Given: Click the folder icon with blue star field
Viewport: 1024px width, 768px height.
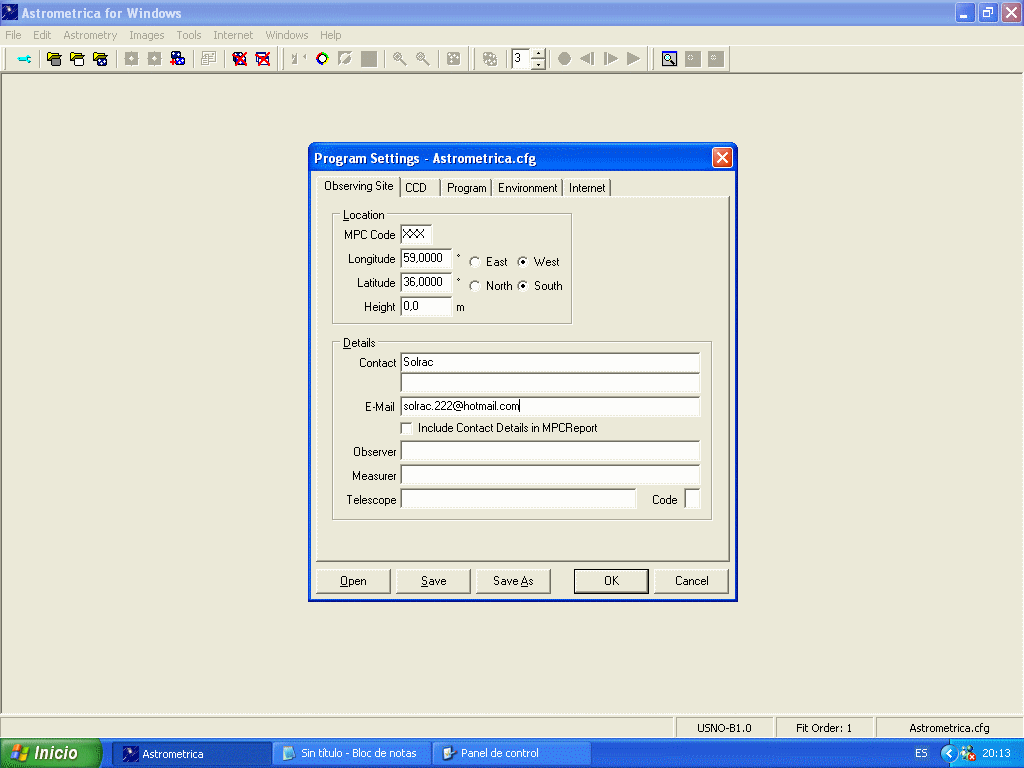Looking at the screenshot, I should point(101,59).
